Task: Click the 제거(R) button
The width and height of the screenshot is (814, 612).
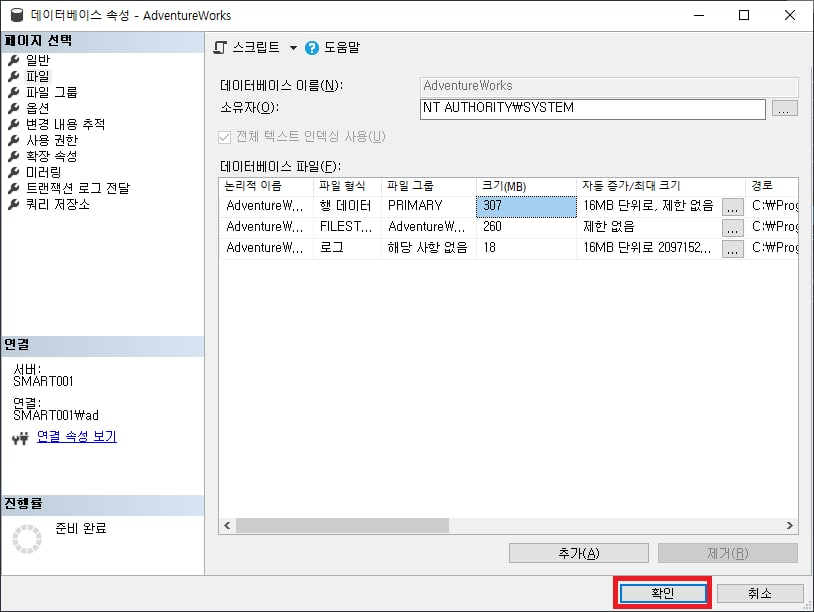Action: tap(728, 553)
